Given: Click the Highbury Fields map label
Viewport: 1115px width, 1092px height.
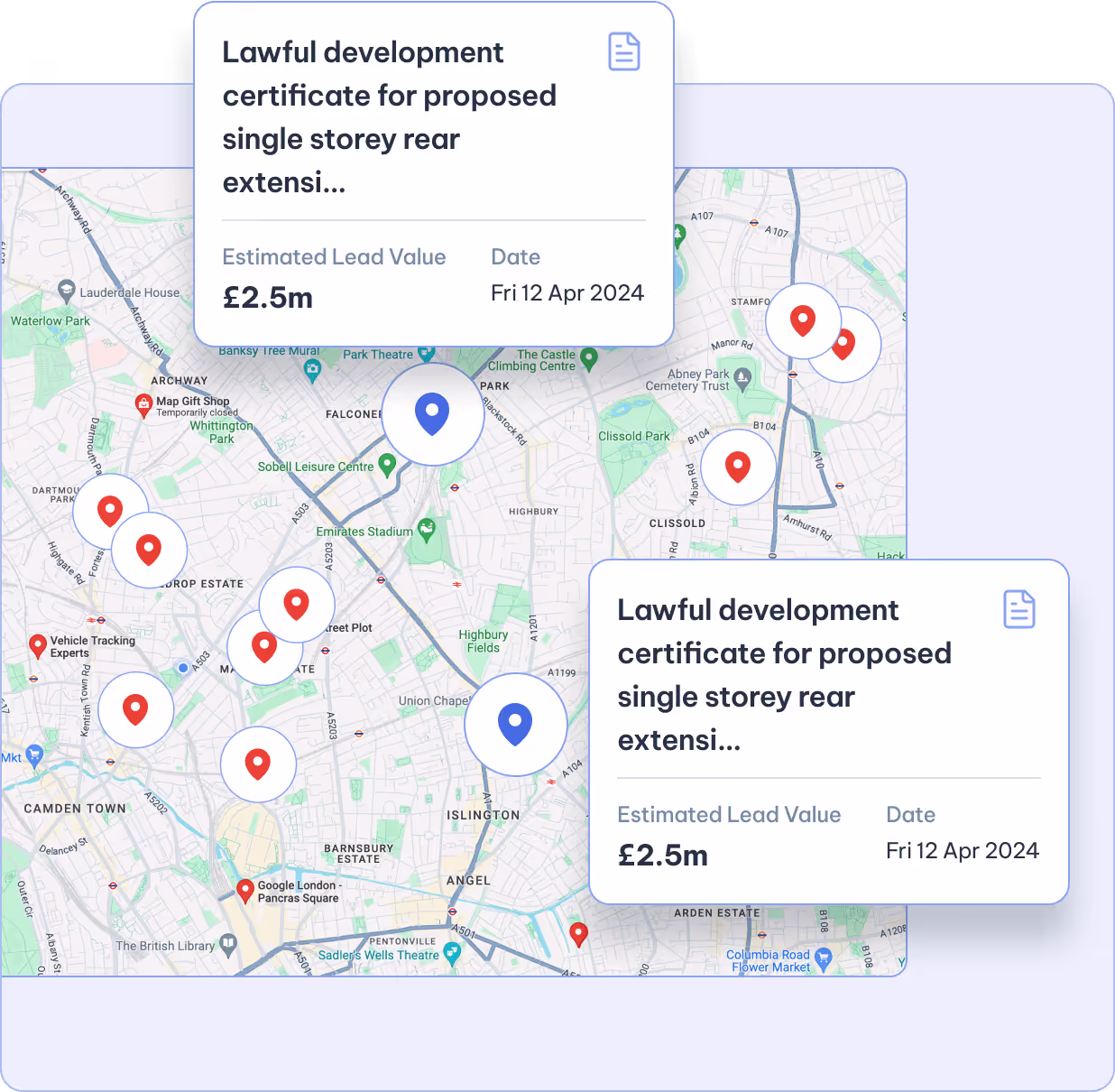Looking at the screenshot, I should pos(484,641).
